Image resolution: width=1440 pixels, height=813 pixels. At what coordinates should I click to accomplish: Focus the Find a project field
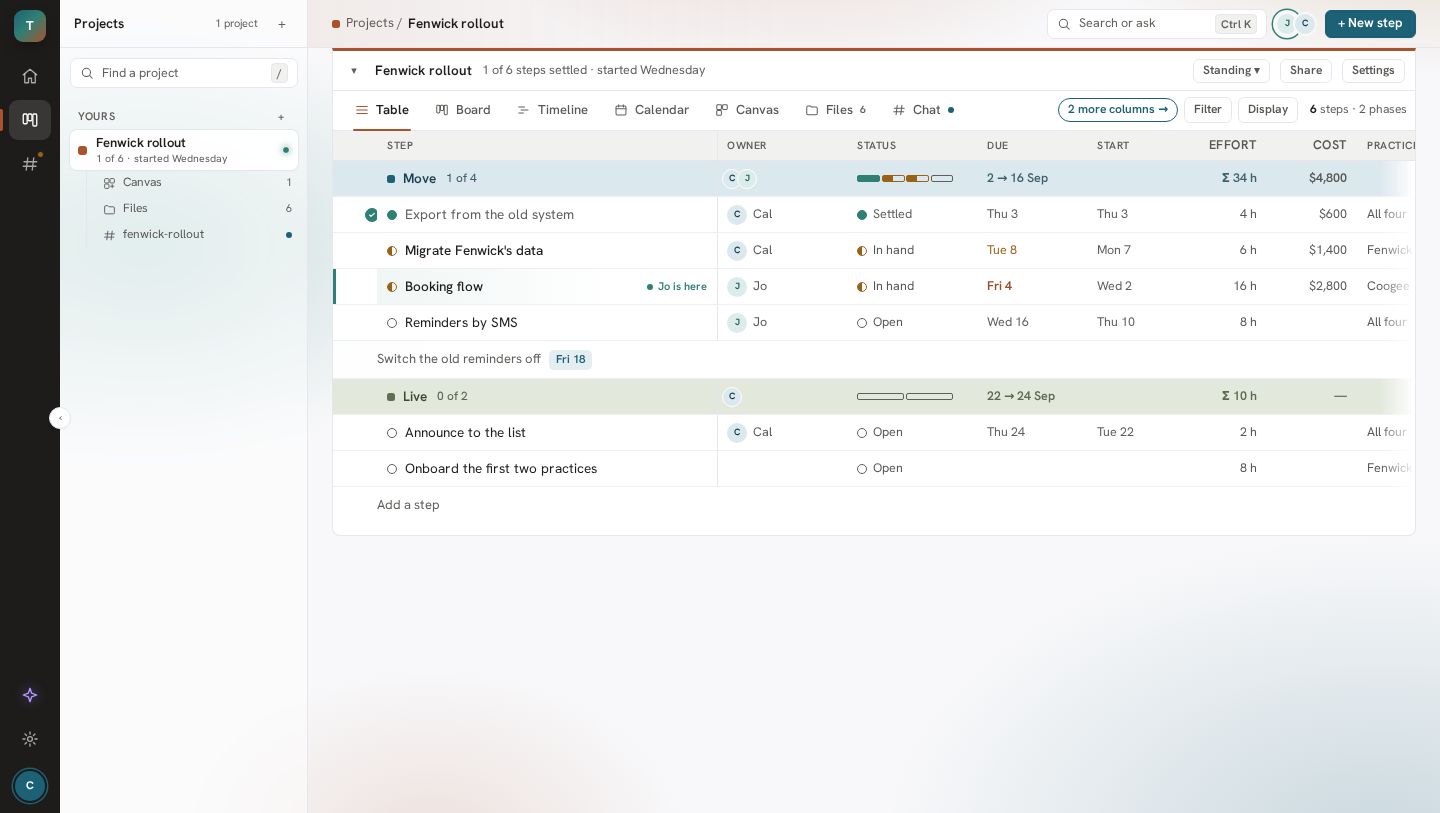click(x=184, y=73)
